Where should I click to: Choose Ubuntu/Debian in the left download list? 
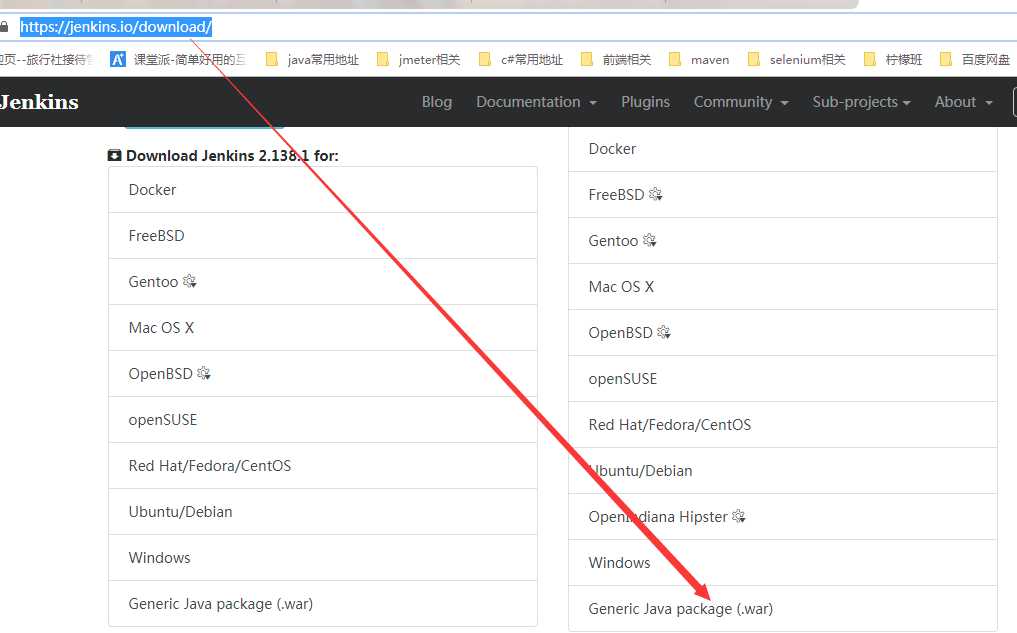pyautogui.click(x=323, y=512)
